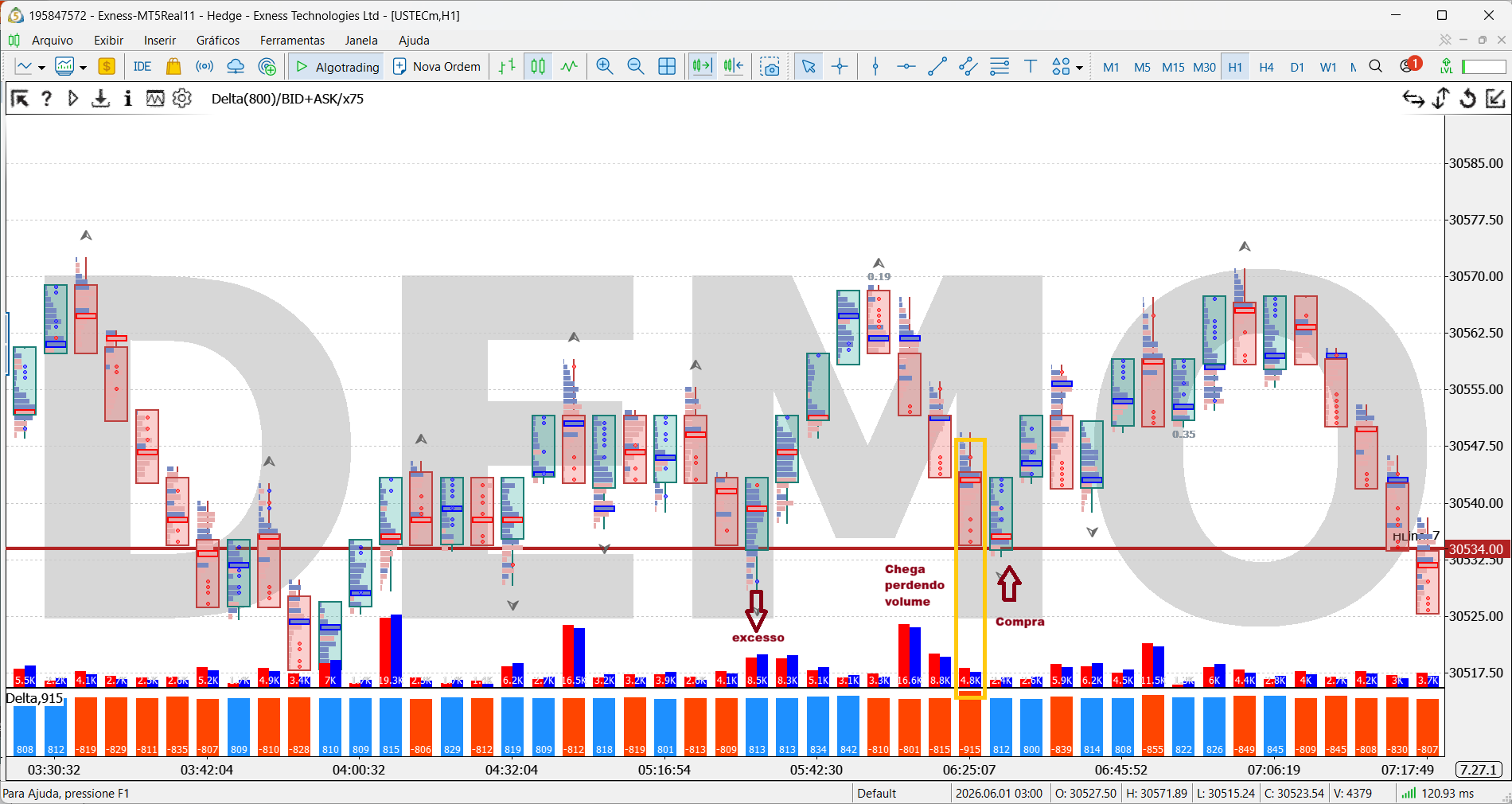Viewport: 1512px width, 804px height.
Task: Insert Fibonacci retracement lines
Action: pyautogui.click(x=1000, y=67)
